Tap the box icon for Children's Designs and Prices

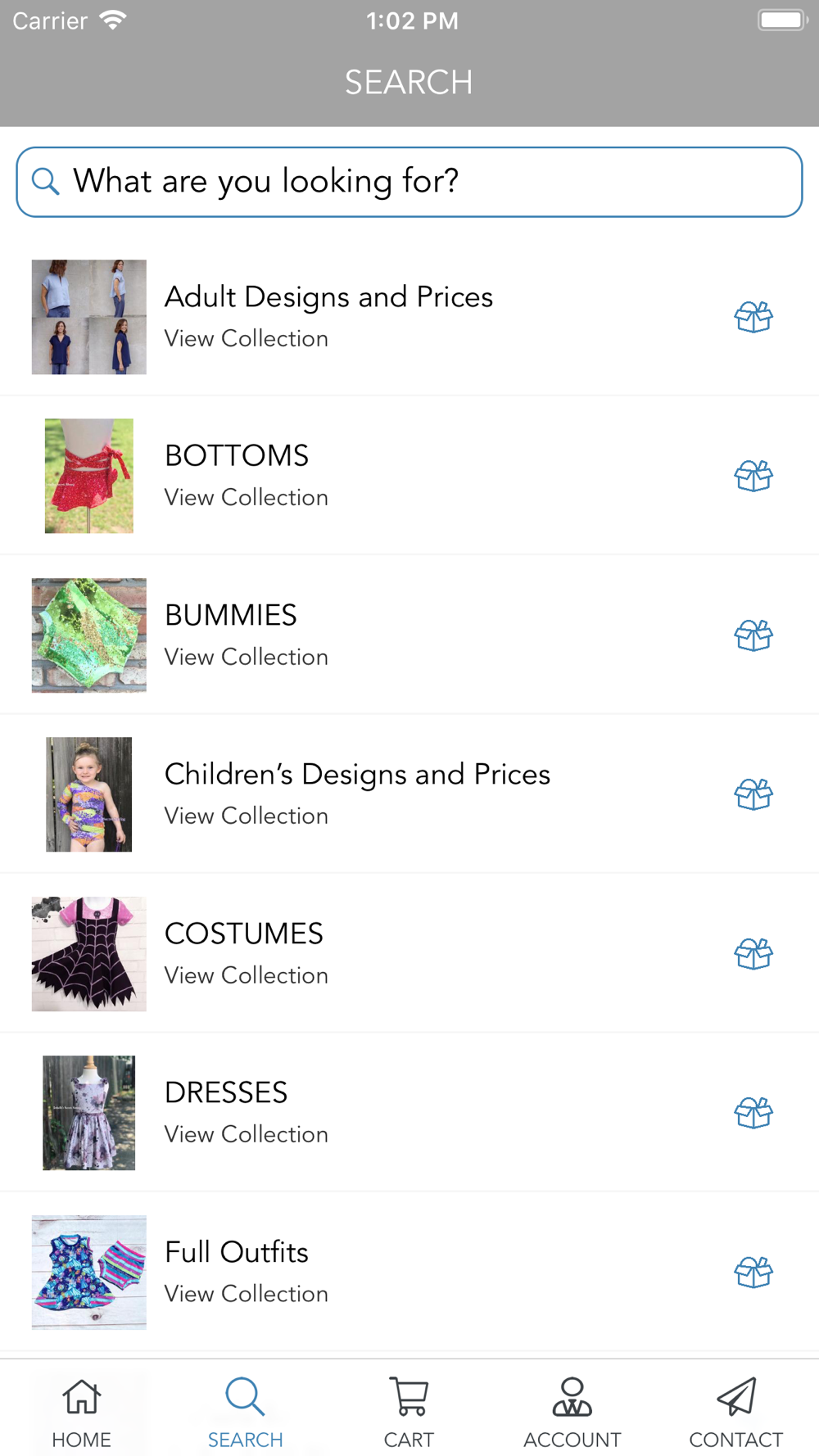(753, 794)
